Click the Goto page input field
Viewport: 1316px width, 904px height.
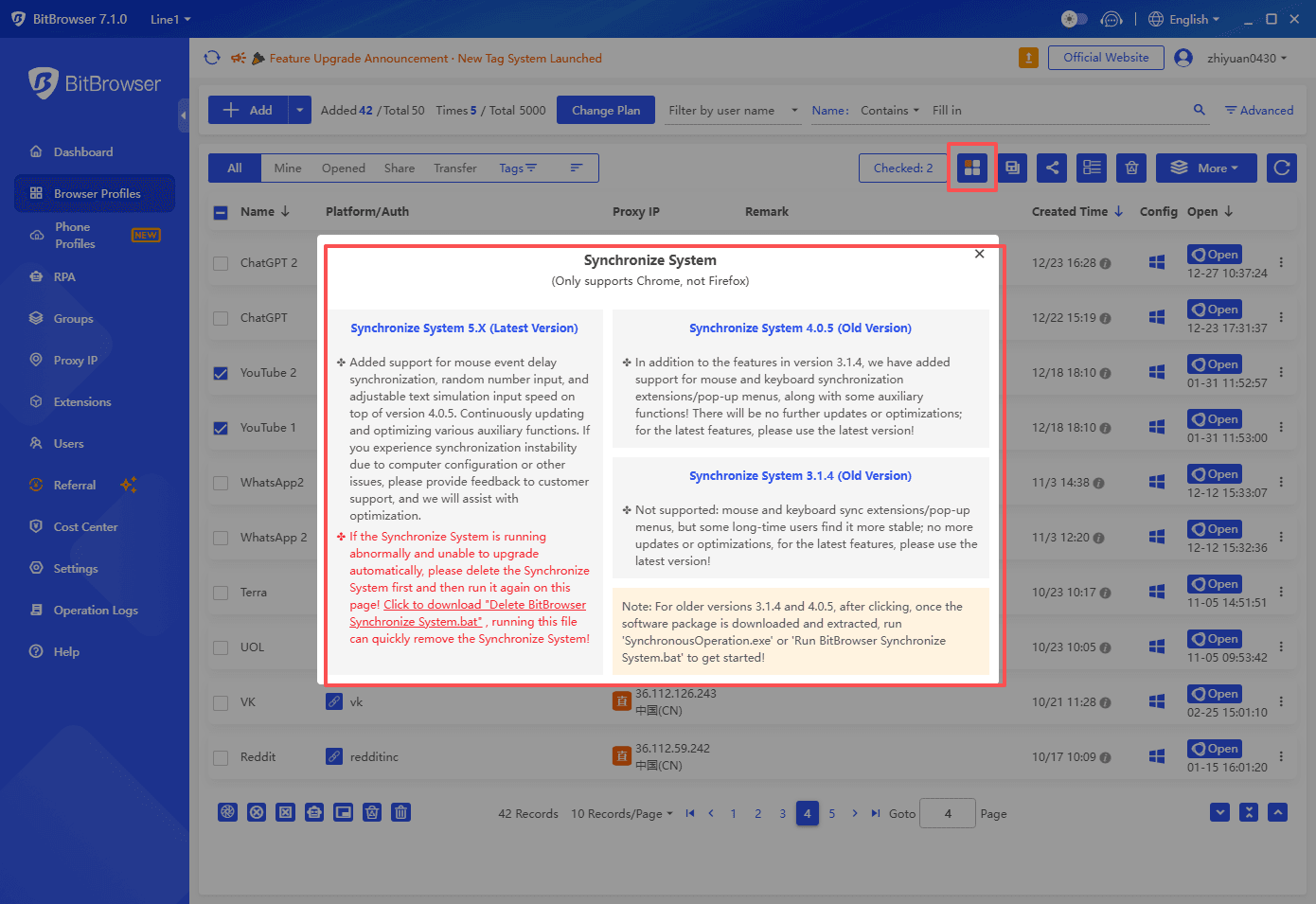pos(947,813)
